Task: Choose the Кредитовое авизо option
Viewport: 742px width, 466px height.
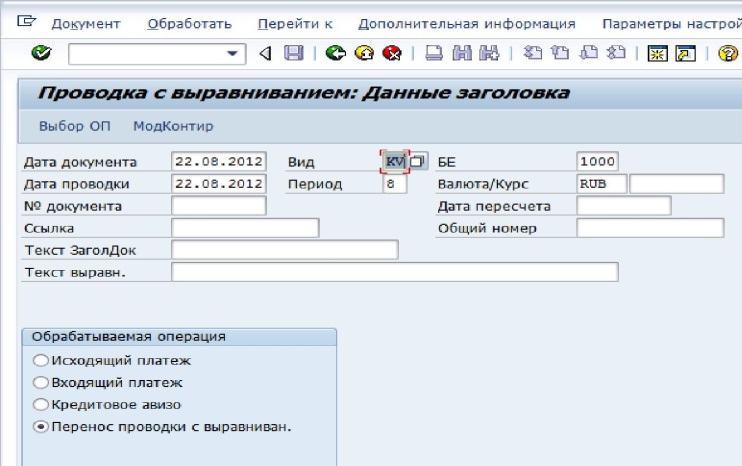Action: tap(41, 405)
